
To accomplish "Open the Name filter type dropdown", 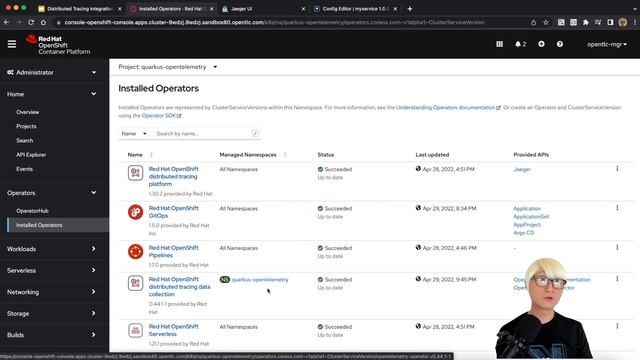I will (x=134, y=133).
